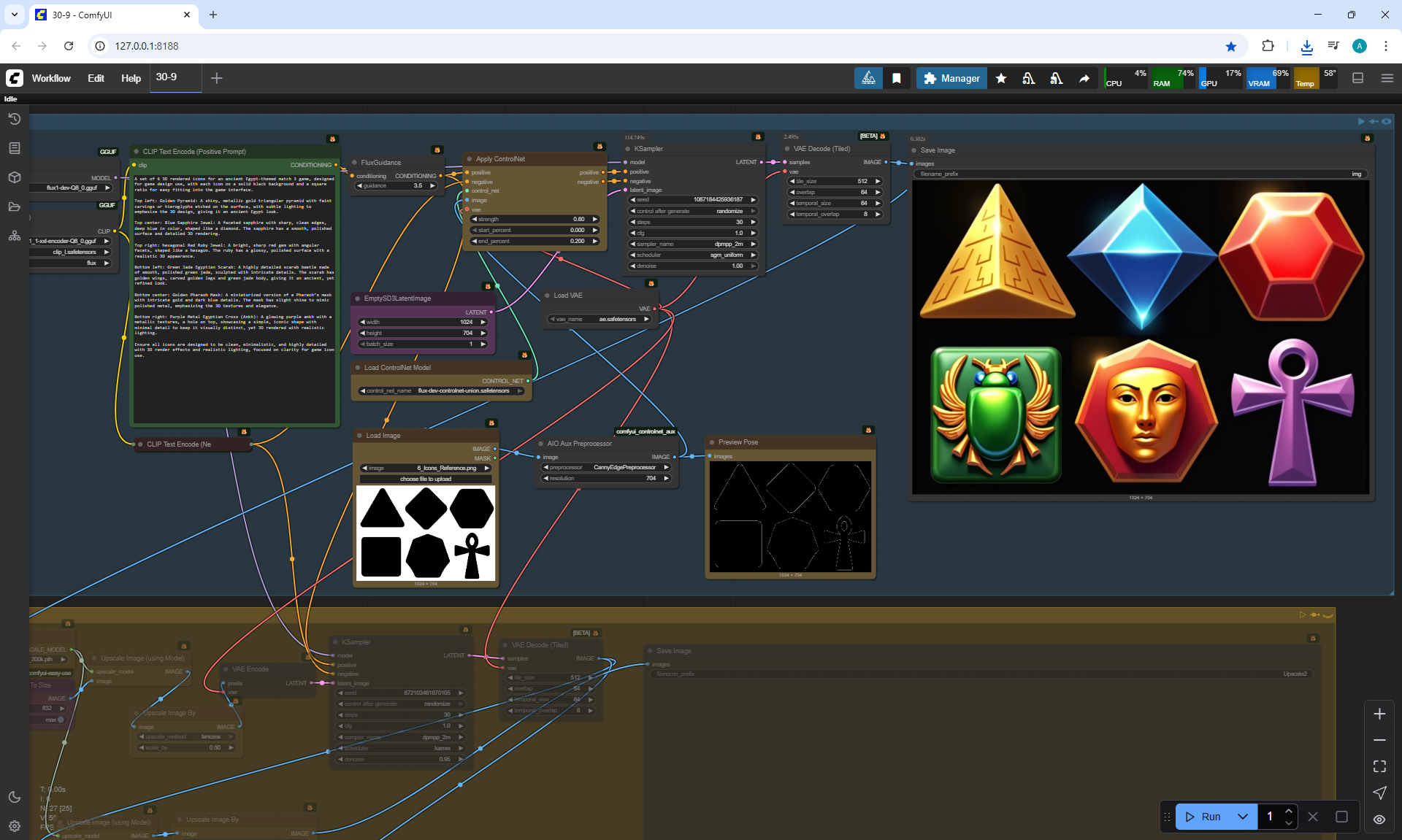Click the Manager button
Screen dimensions: 1402x840
pyautogui.click(x=951, y=78)
